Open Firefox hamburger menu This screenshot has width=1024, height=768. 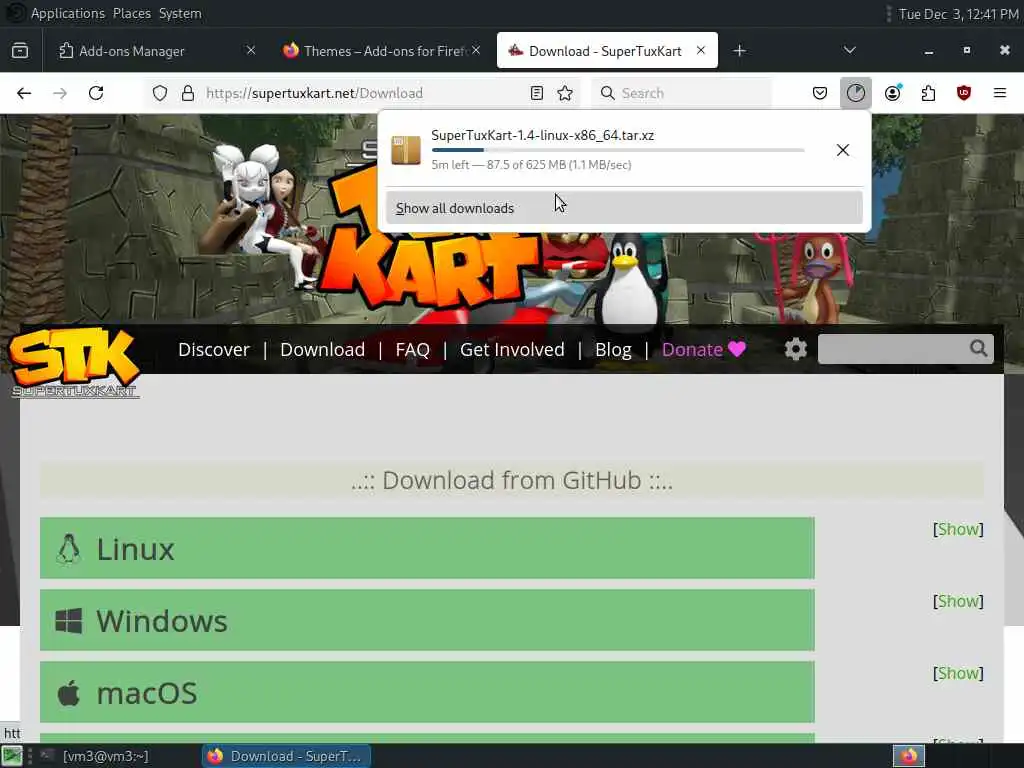pos(1000,93)
